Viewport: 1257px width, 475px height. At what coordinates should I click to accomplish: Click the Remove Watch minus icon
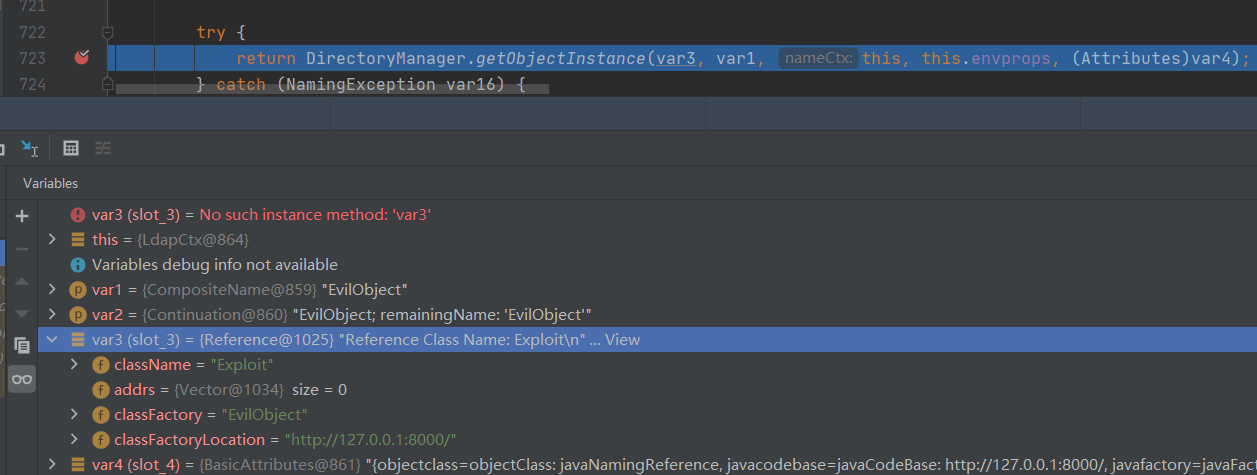[22, 248]
